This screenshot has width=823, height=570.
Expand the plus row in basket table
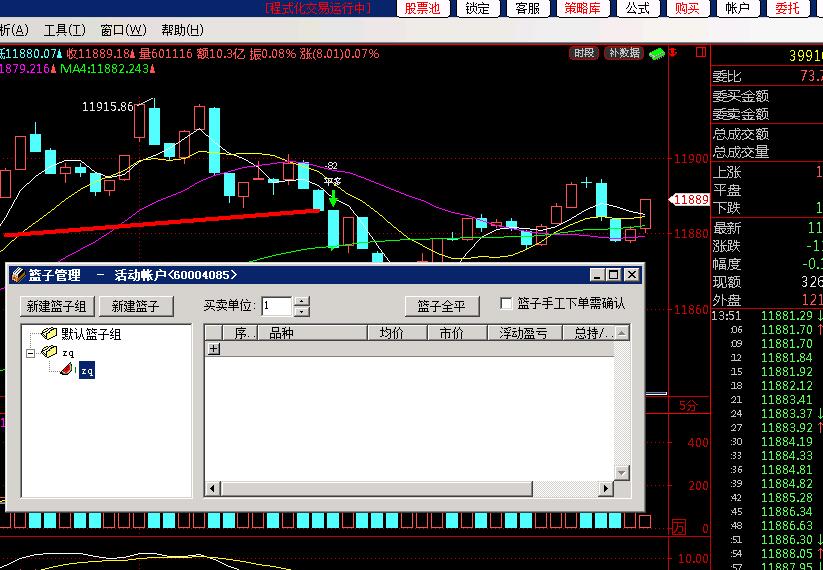coord(214,349)
